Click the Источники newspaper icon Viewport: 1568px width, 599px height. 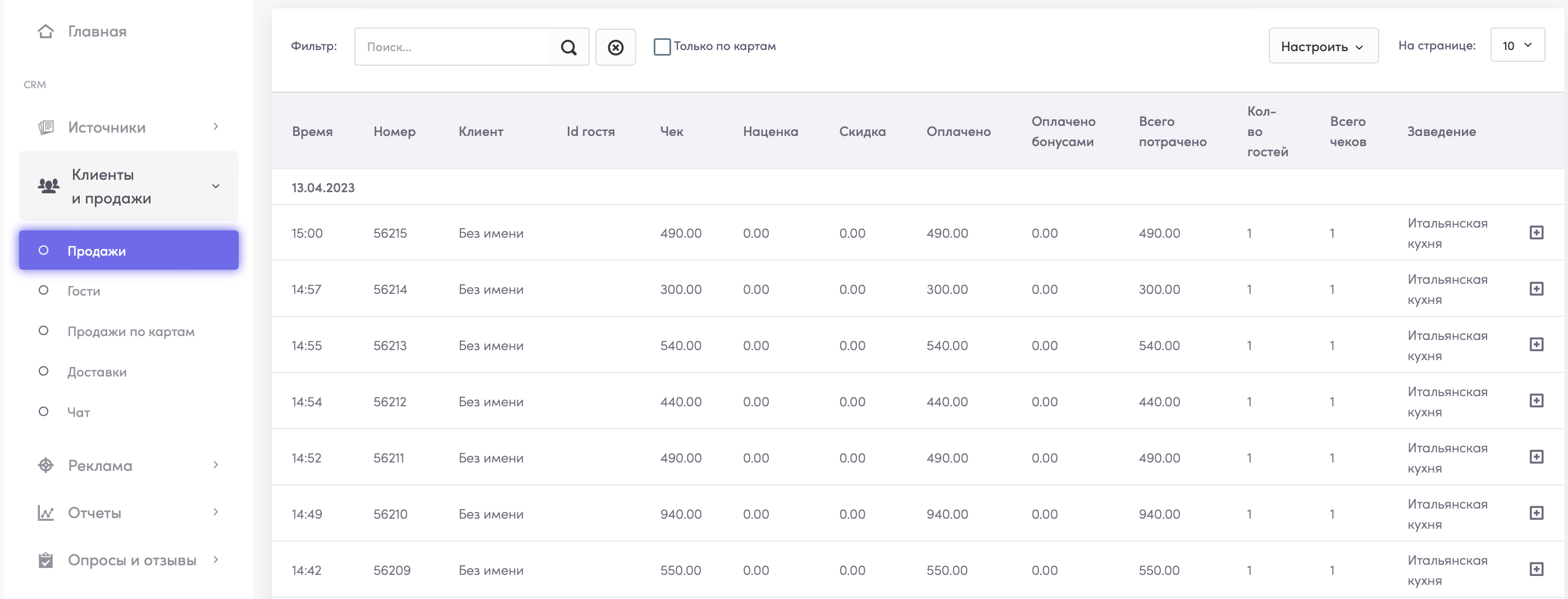click(x=45, y=127)
